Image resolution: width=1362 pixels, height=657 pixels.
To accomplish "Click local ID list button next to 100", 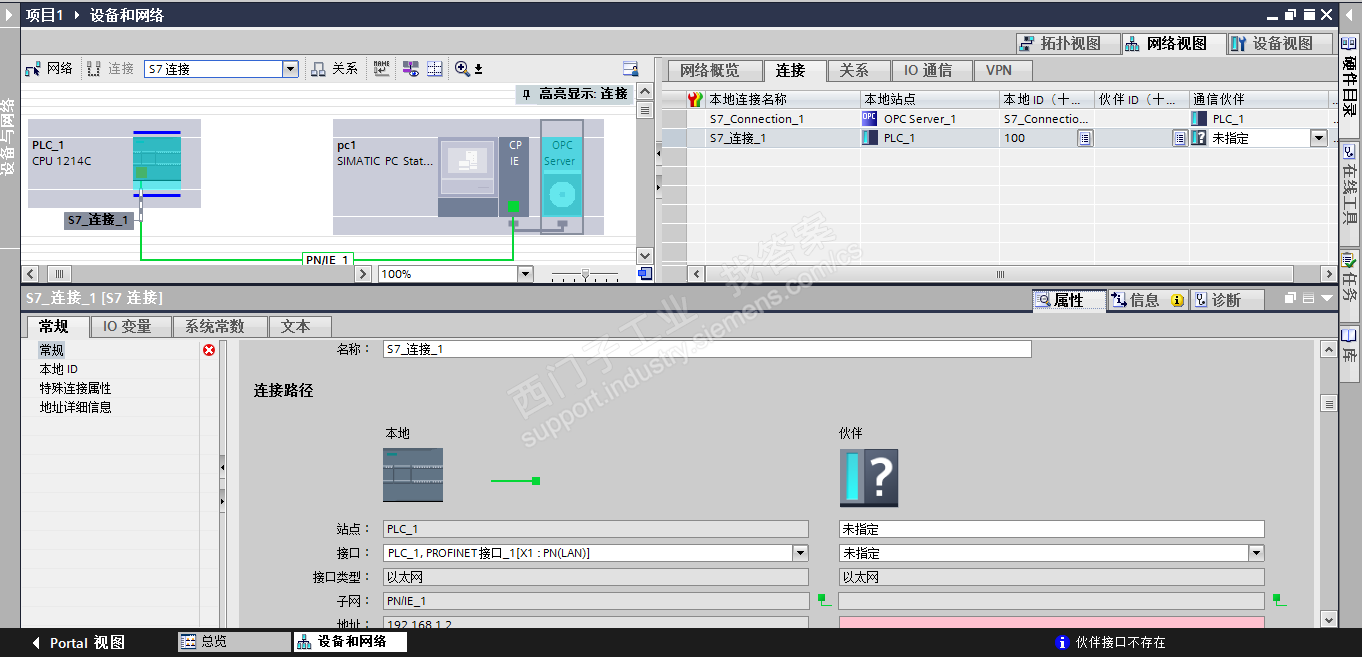I will tap(1084, 138).
